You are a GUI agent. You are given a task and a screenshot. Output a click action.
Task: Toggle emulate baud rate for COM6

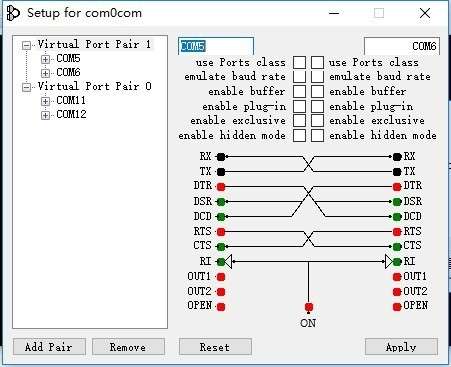[317, 76]
